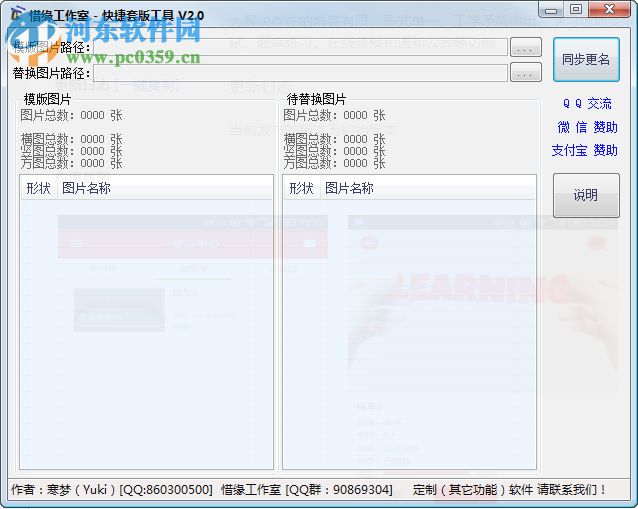Image resolution: width=638 pixels, height=509 pixels.
Task: Sort 待替换图片 list by 图片名称 column
Action: (x=427, y=188)
